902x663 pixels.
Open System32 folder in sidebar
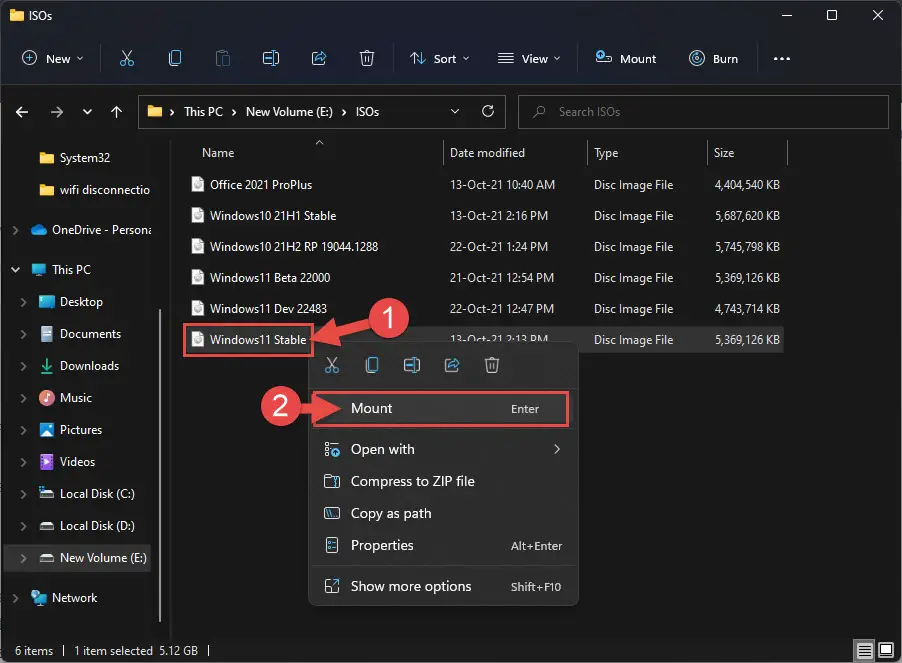[75, 158]
